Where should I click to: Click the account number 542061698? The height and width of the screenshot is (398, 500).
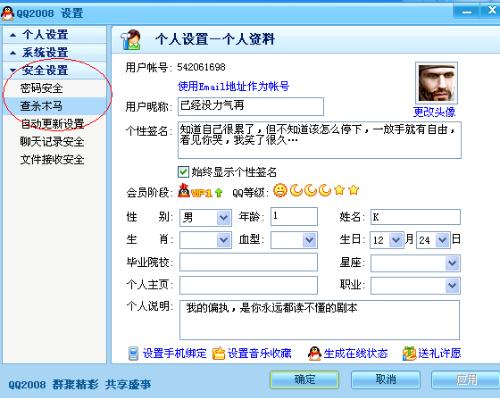(x=201, y=67)
